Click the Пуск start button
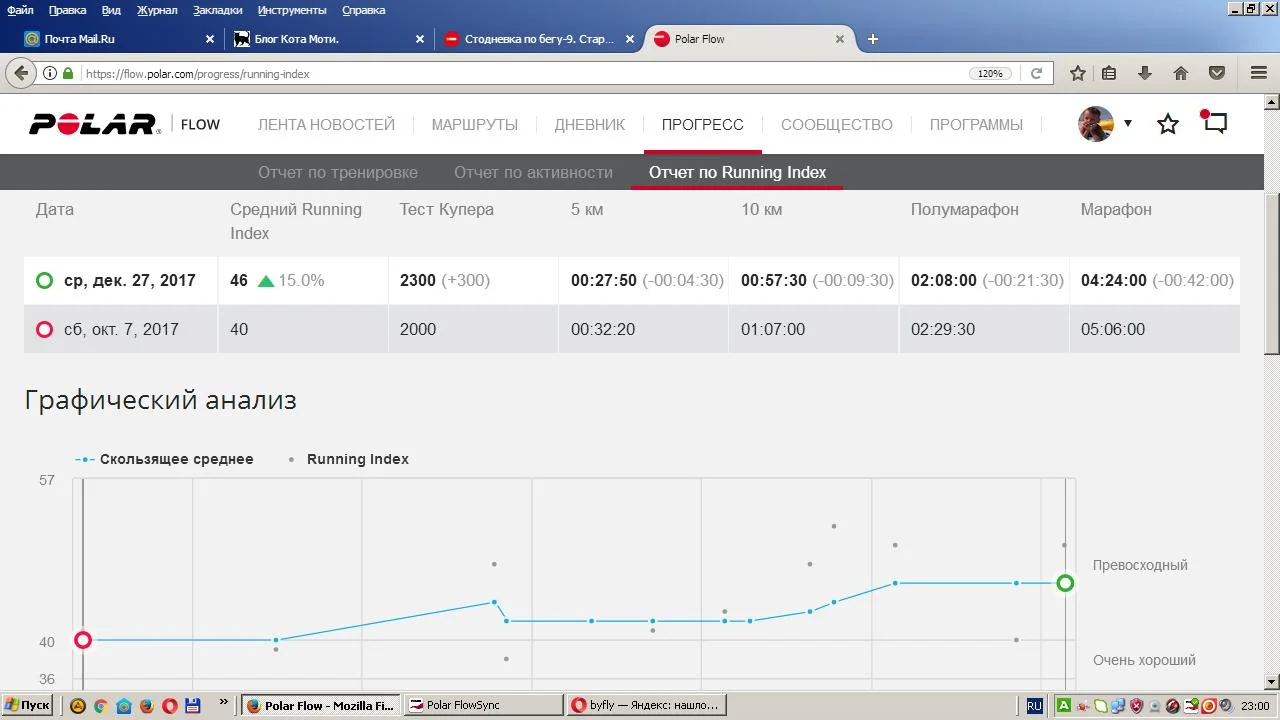This screenshot has width=1280, height=720. point(27,705)
